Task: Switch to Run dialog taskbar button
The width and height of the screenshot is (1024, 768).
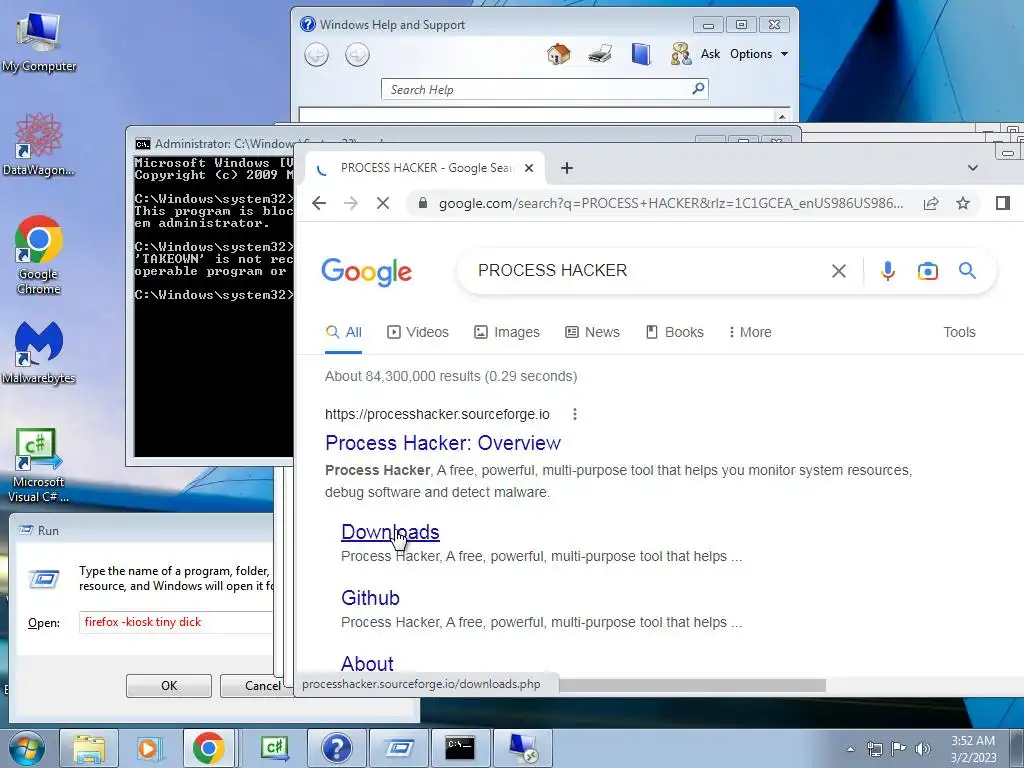Action: 398,748
